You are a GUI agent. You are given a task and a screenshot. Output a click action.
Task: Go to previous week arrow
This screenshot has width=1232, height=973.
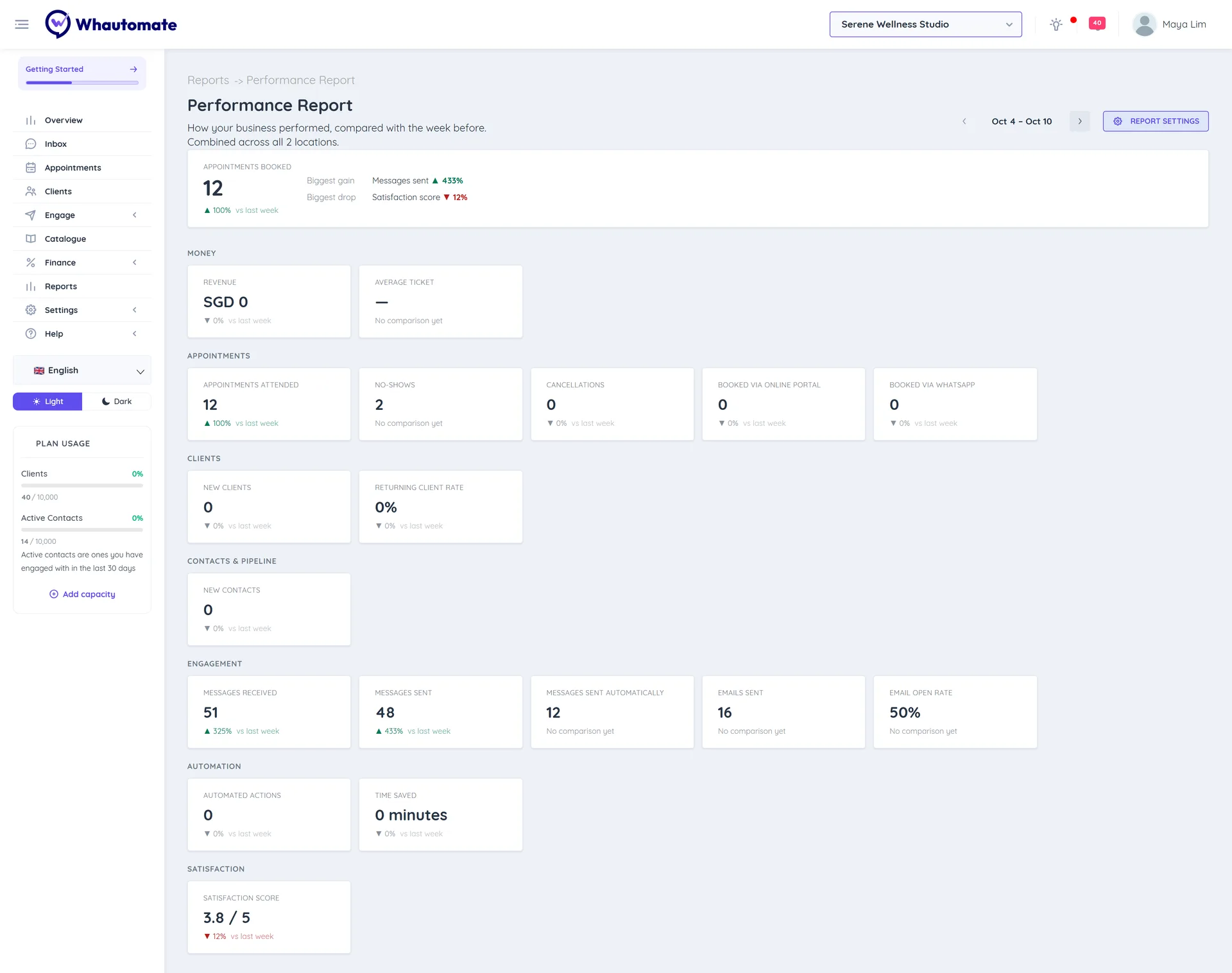(964, 121)
